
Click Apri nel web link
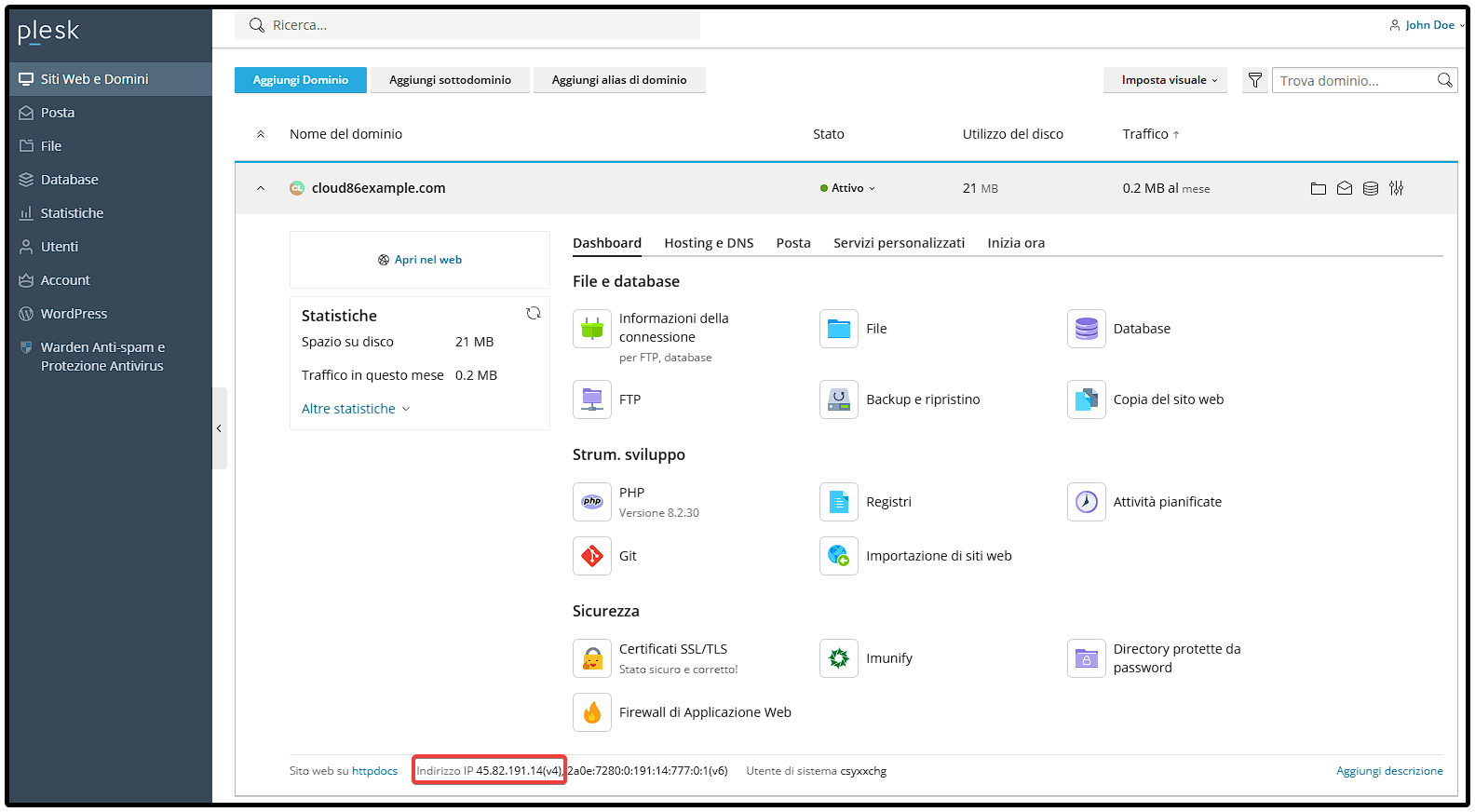pos(420,260)
